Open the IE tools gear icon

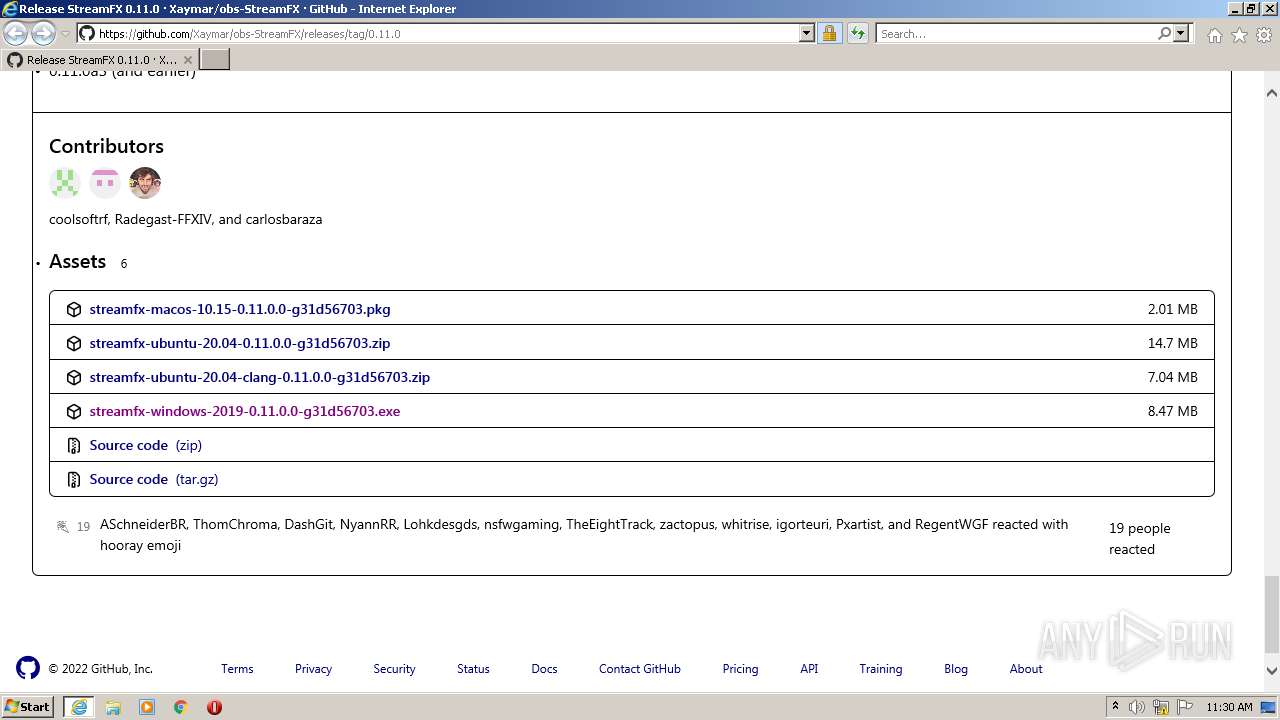coord(1263,34)
